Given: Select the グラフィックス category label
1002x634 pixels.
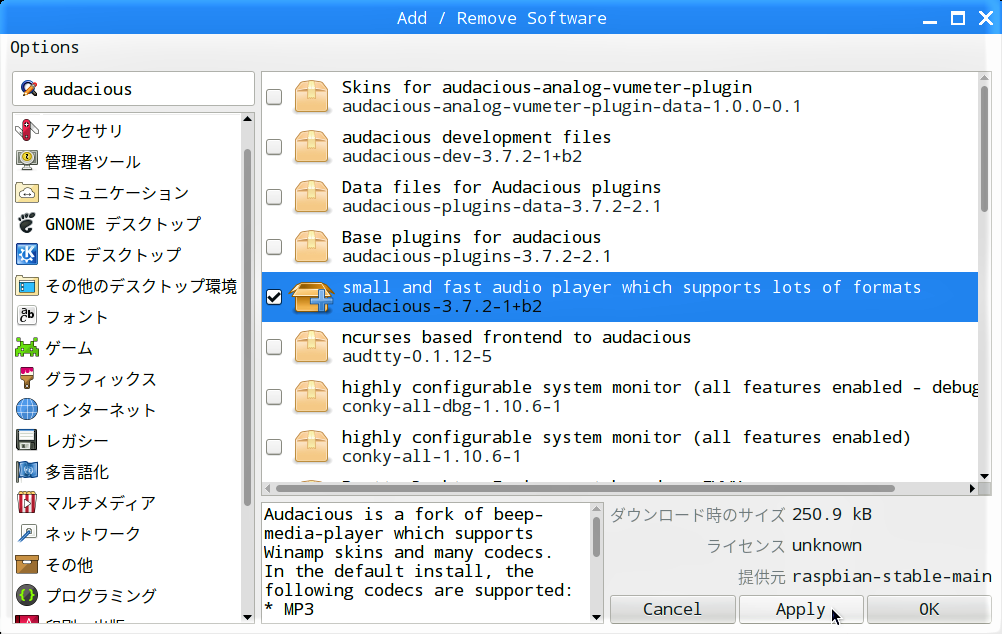Looking at the screenshot, I should point(100,379).
